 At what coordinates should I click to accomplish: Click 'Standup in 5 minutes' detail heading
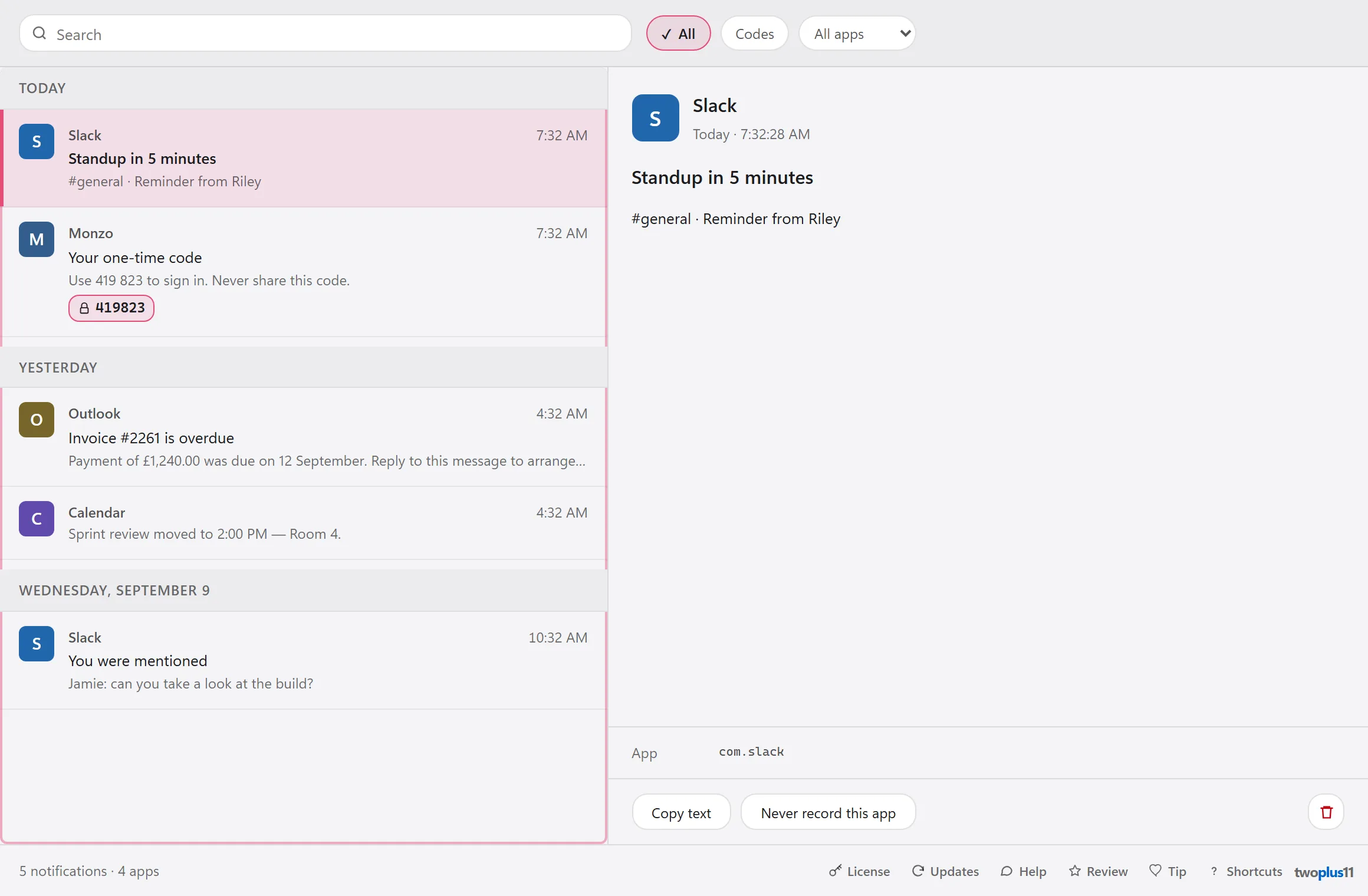click(x=722, y=177)
